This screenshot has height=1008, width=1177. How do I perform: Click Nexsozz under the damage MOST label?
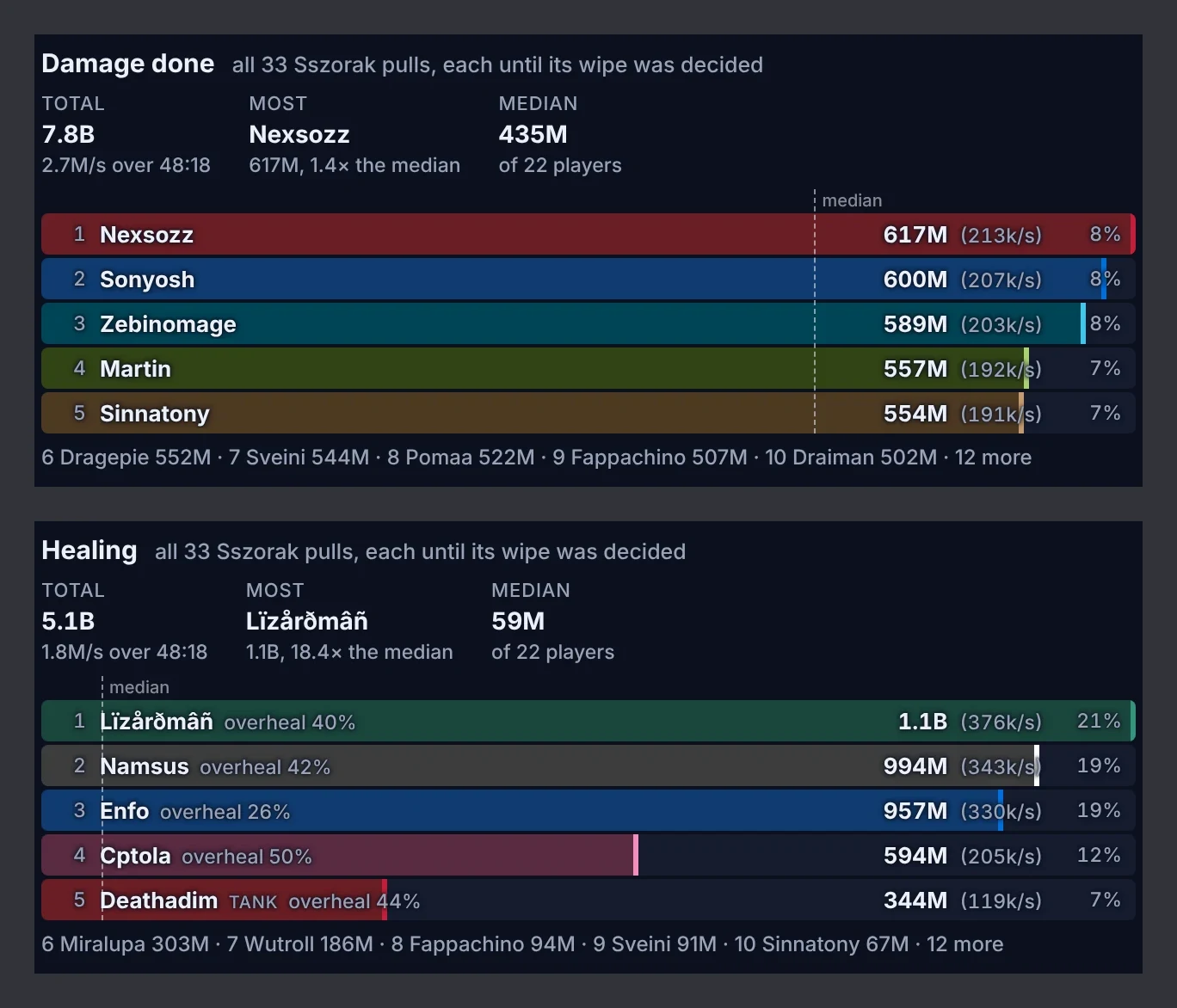(299, 134)
